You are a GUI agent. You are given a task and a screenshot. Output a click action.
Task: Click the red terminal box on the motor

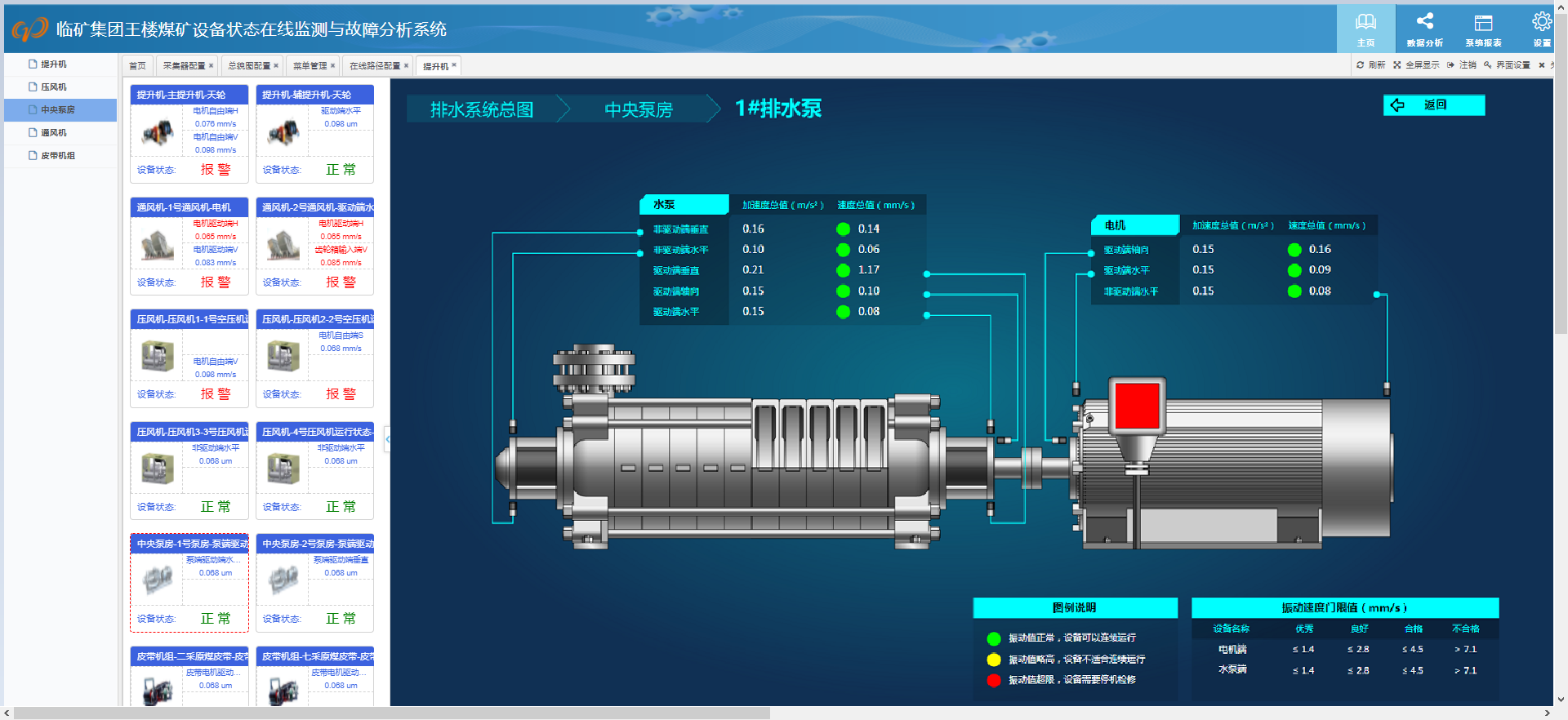(1137, 406)
